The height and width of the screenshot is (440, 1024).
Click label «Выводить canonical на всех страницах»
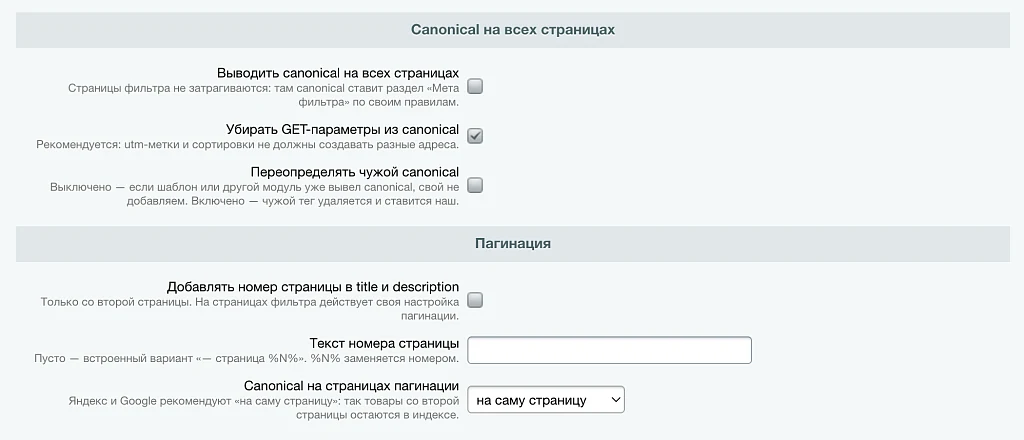(338, 72)
